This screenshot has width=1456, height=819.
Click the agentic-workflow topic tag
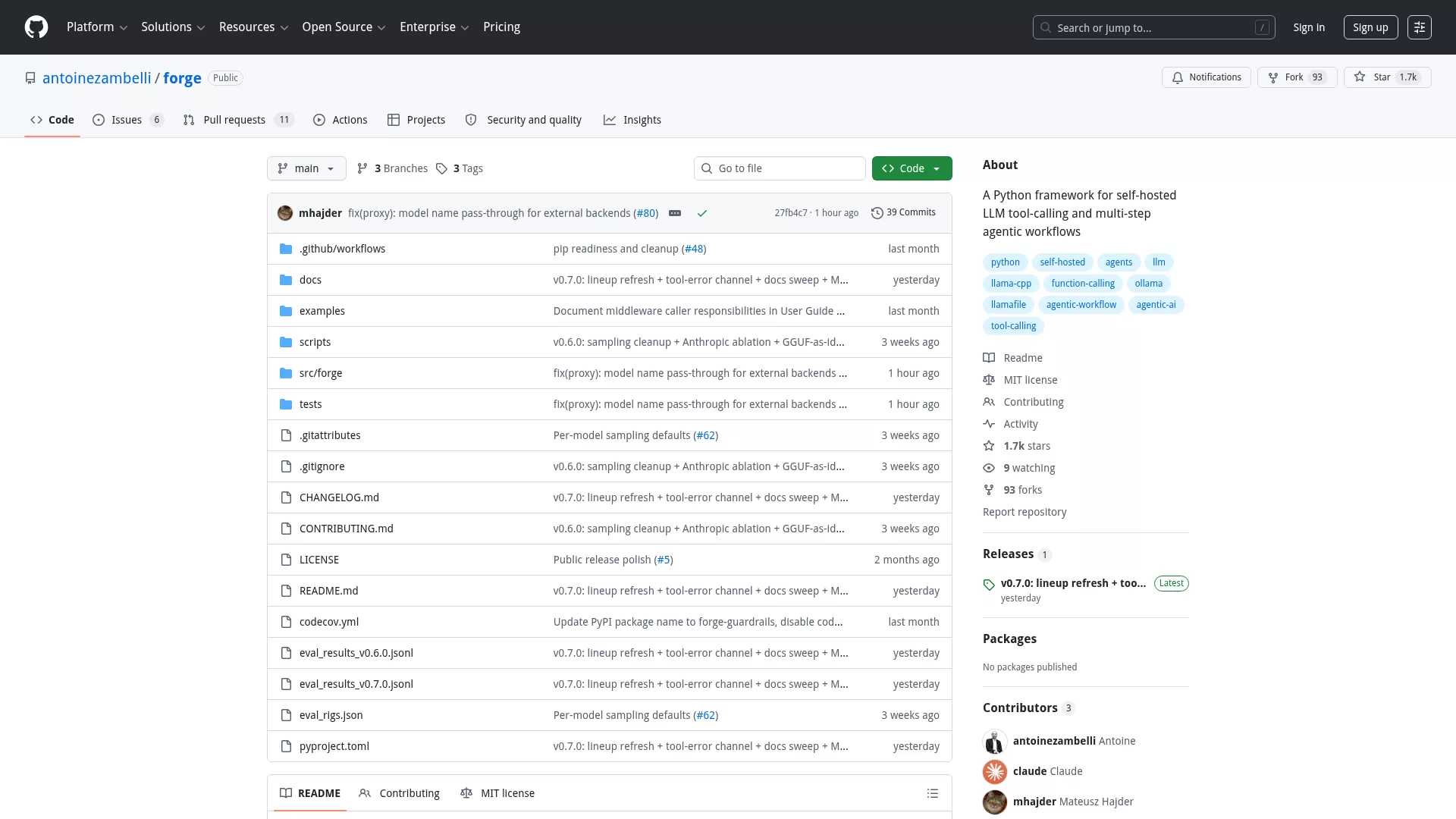(1081, 305)
